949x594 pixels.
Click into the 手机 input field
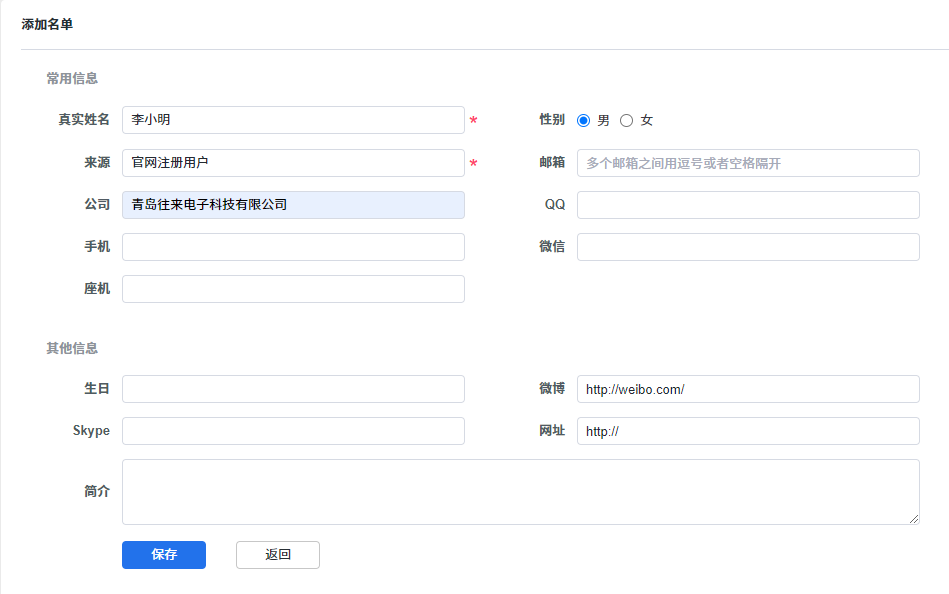pyautogui.click(x=293, y=247)
